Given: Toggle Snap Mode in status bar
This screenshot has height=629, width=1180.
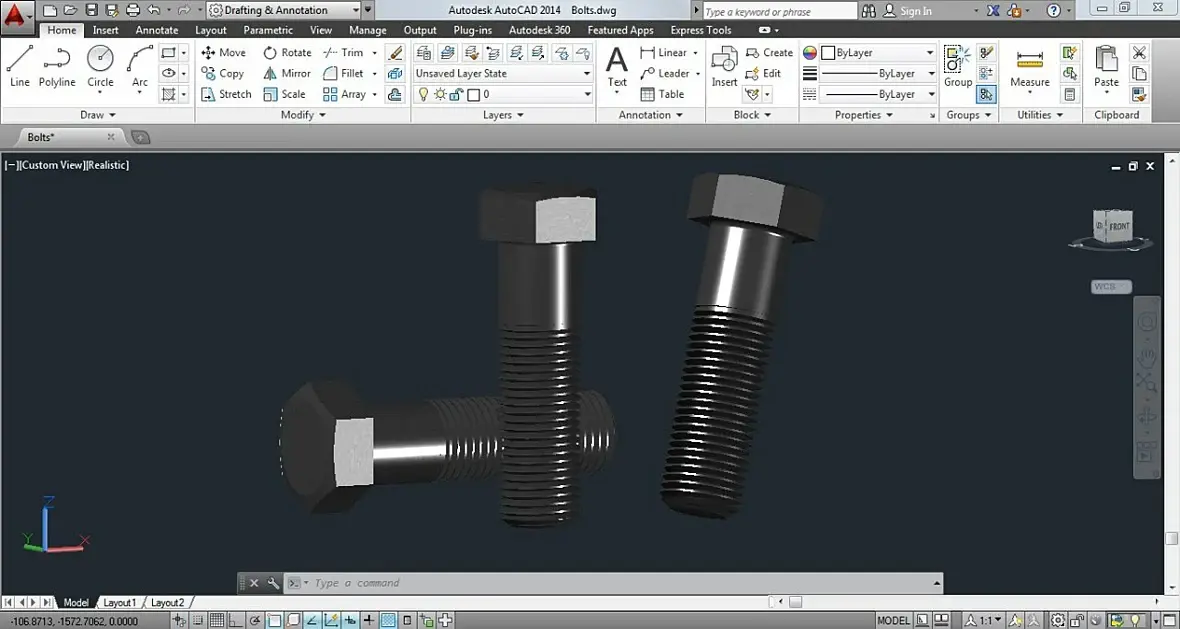Looking at the screenshot, I should (198, 621).
